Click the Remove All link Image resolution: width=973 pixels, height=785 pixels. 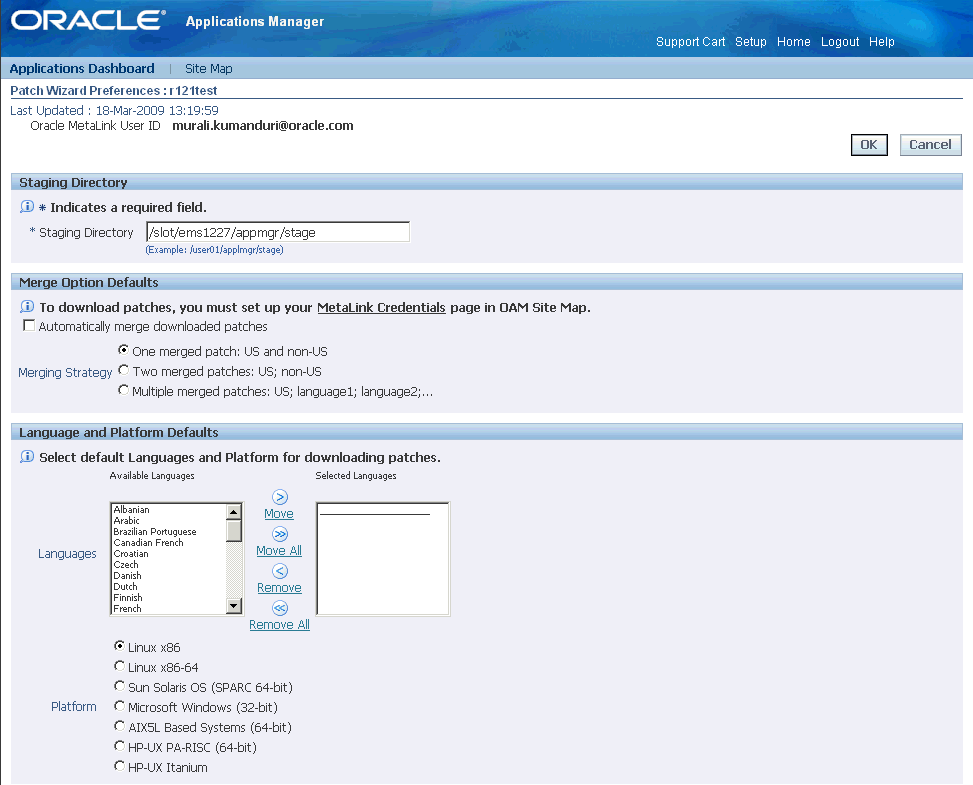[x=279, y=624]
